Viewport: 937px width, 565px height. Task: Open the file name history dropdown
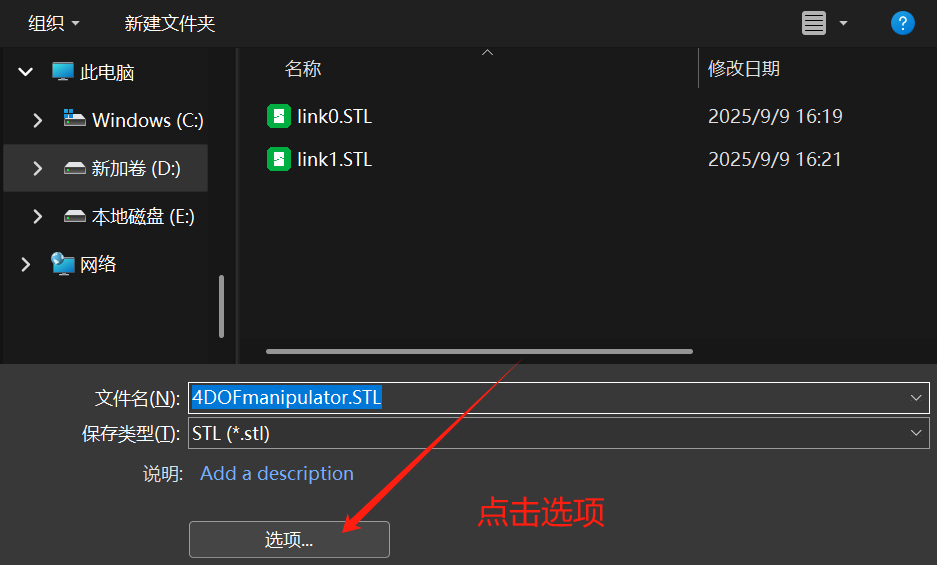click(x=915, y=398)
